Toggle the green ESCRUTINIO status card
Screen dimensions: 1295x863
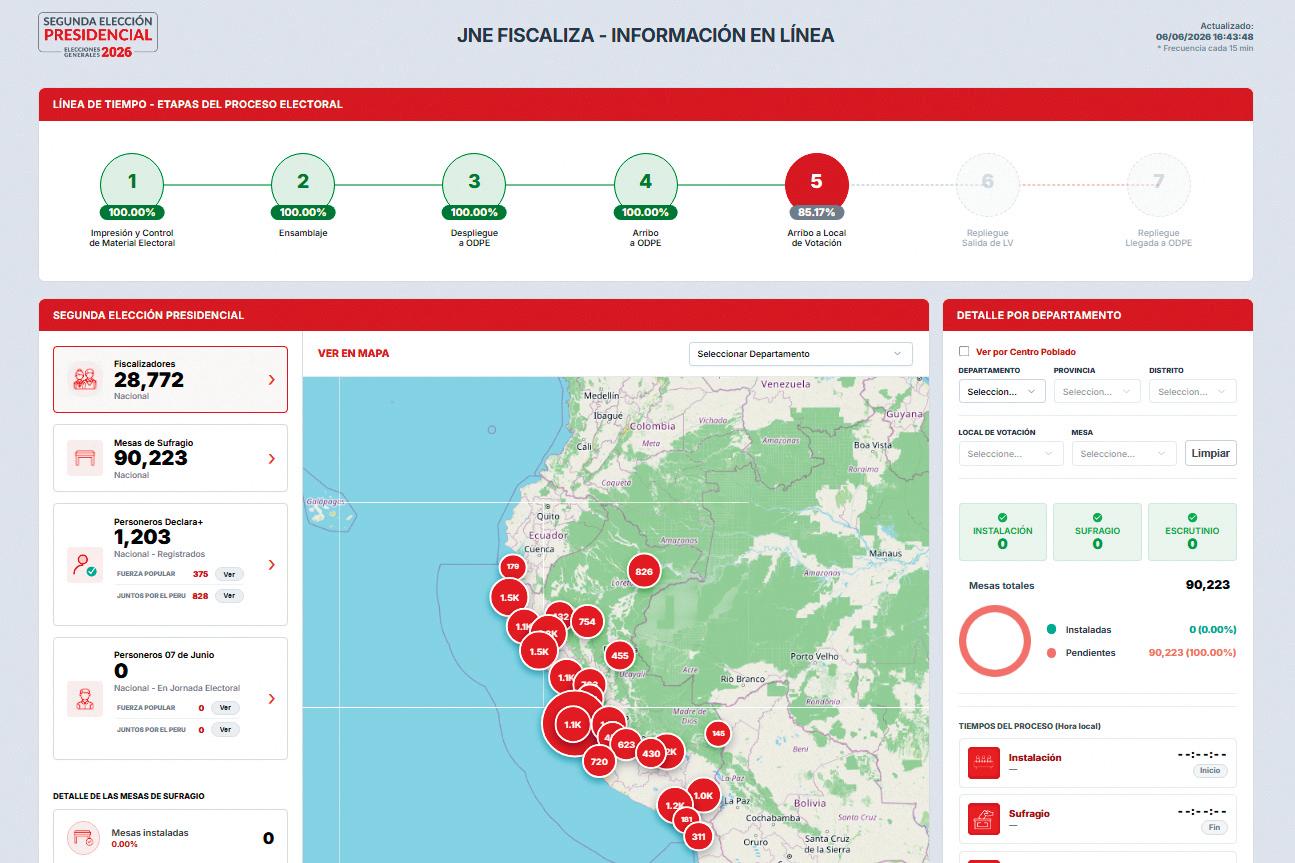pyautogui.click(x=1192, y=531)
